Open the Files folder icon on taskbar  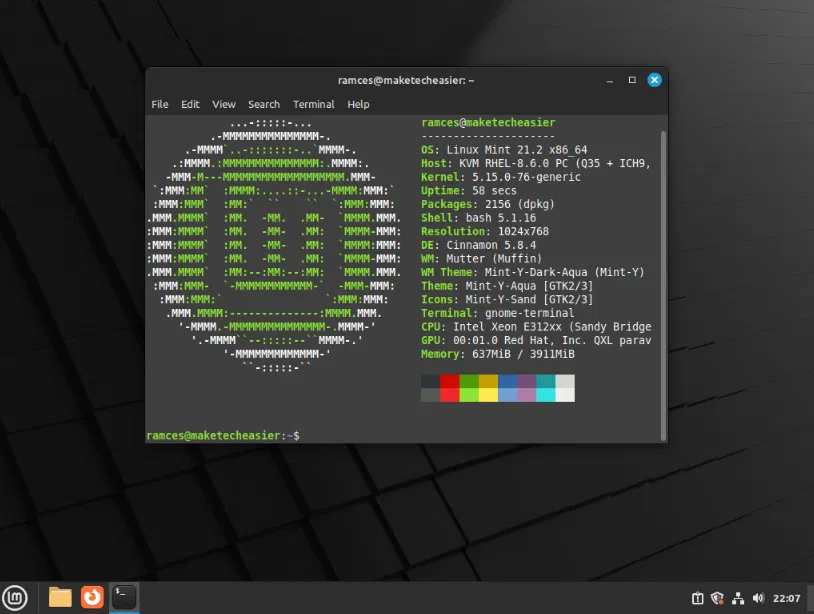59,597
